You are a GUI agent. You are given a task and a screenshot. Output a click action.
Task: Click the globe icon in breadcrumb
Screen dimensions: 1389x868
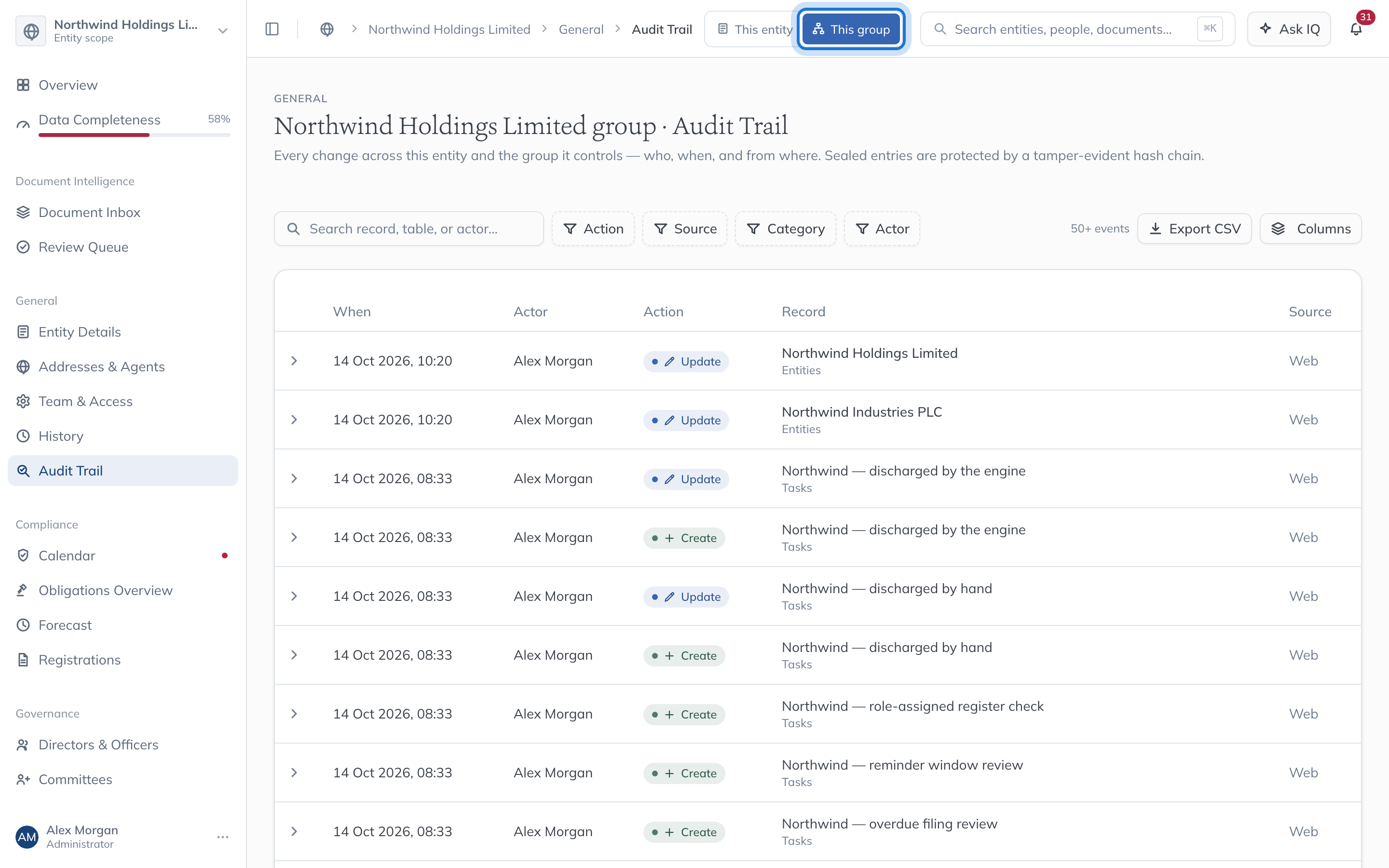327,29
